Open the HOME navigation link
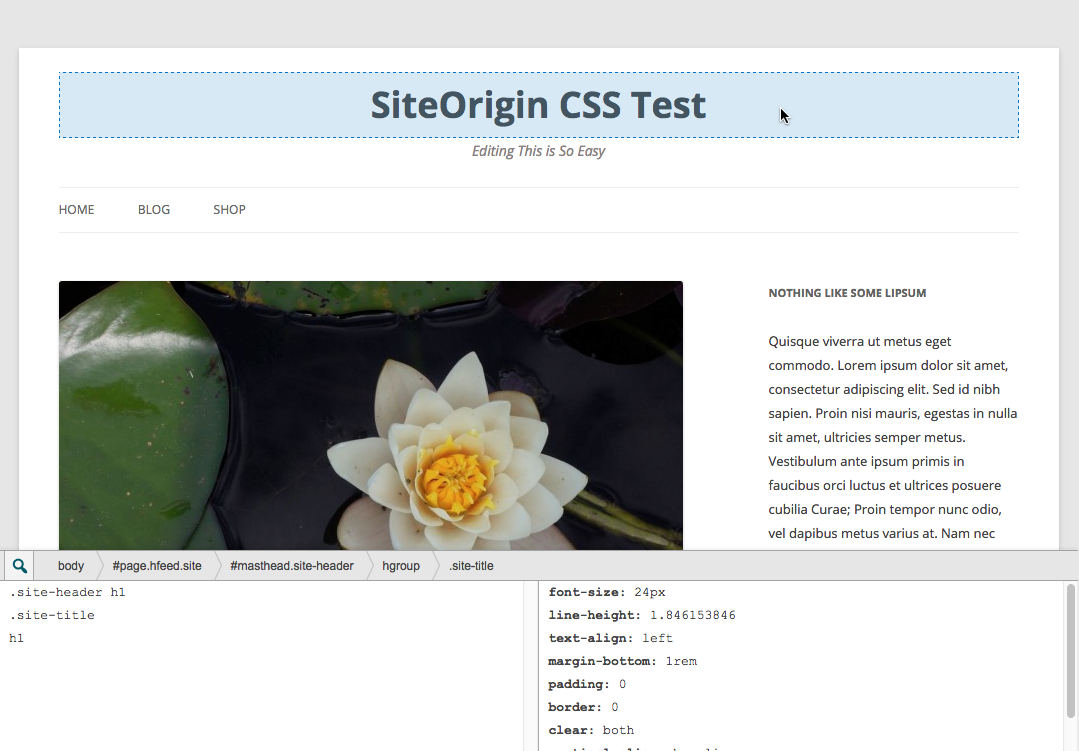Image resolution: width=1079 pixels, height=751 pixels. pyautogui.click(x=76, y=209)
